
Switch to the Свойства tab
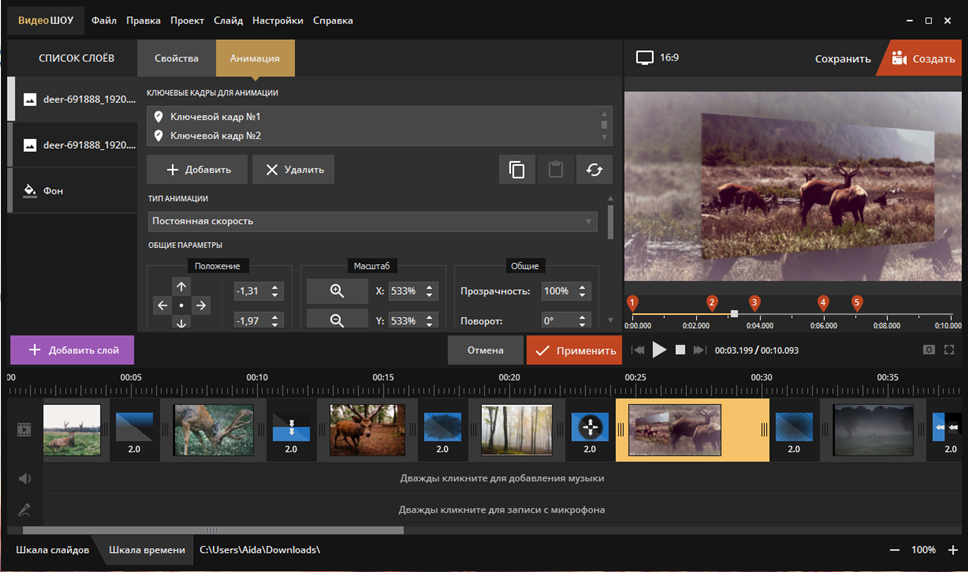176,58
